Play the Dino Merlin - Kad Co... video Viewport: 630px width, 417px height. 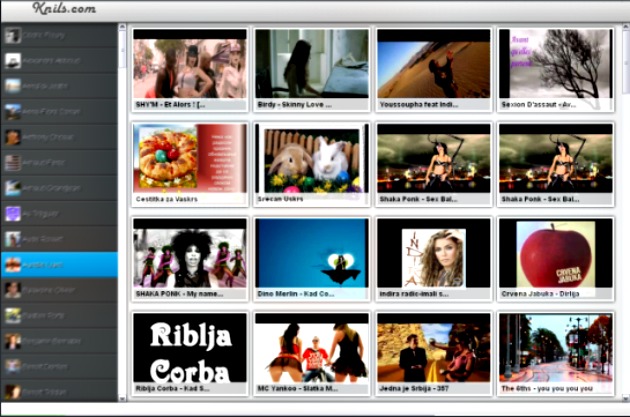[312, 259]
